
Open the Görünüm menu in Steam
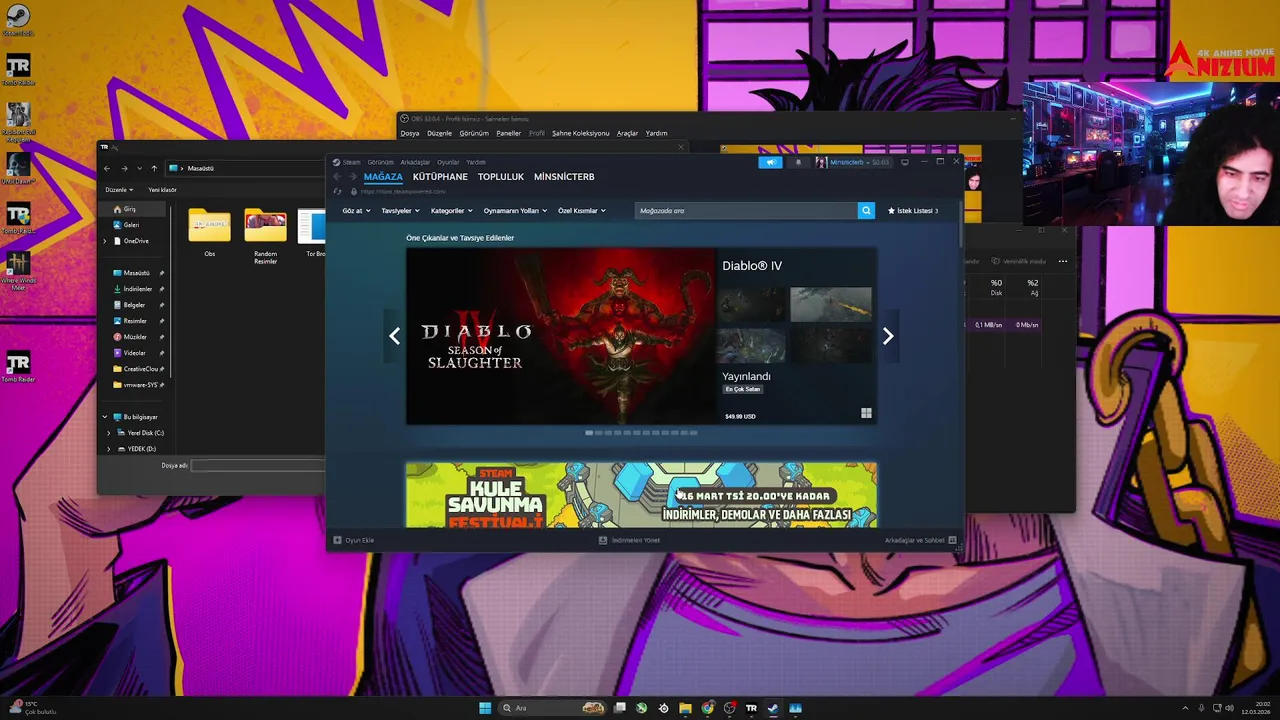[x=380, y=162]
